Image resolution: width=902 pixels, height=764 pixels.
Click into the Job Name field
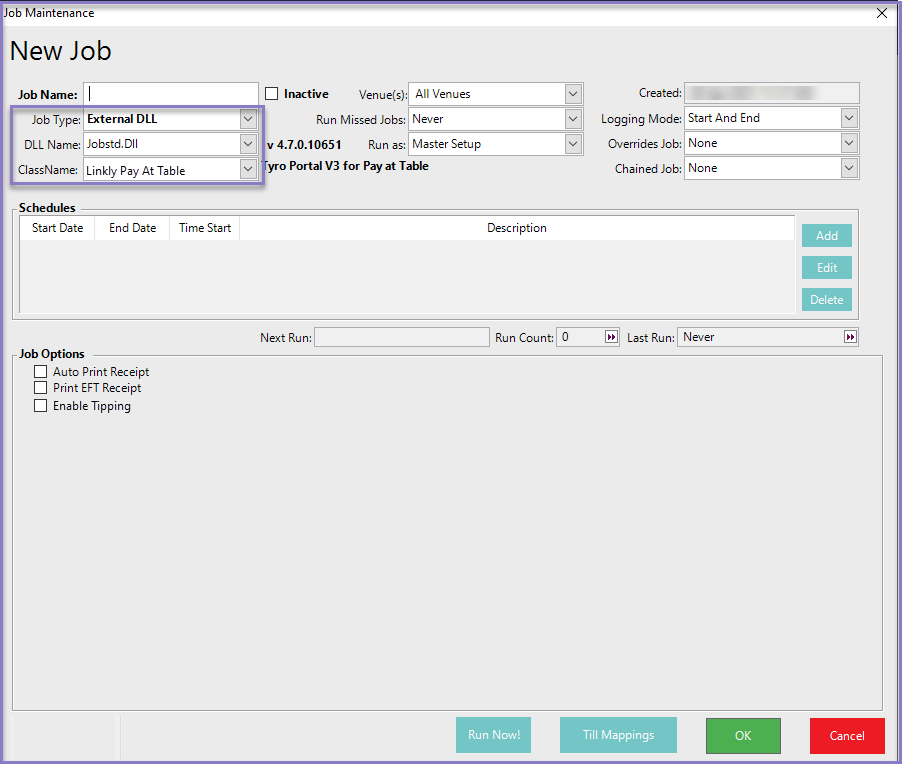[170, 94]
